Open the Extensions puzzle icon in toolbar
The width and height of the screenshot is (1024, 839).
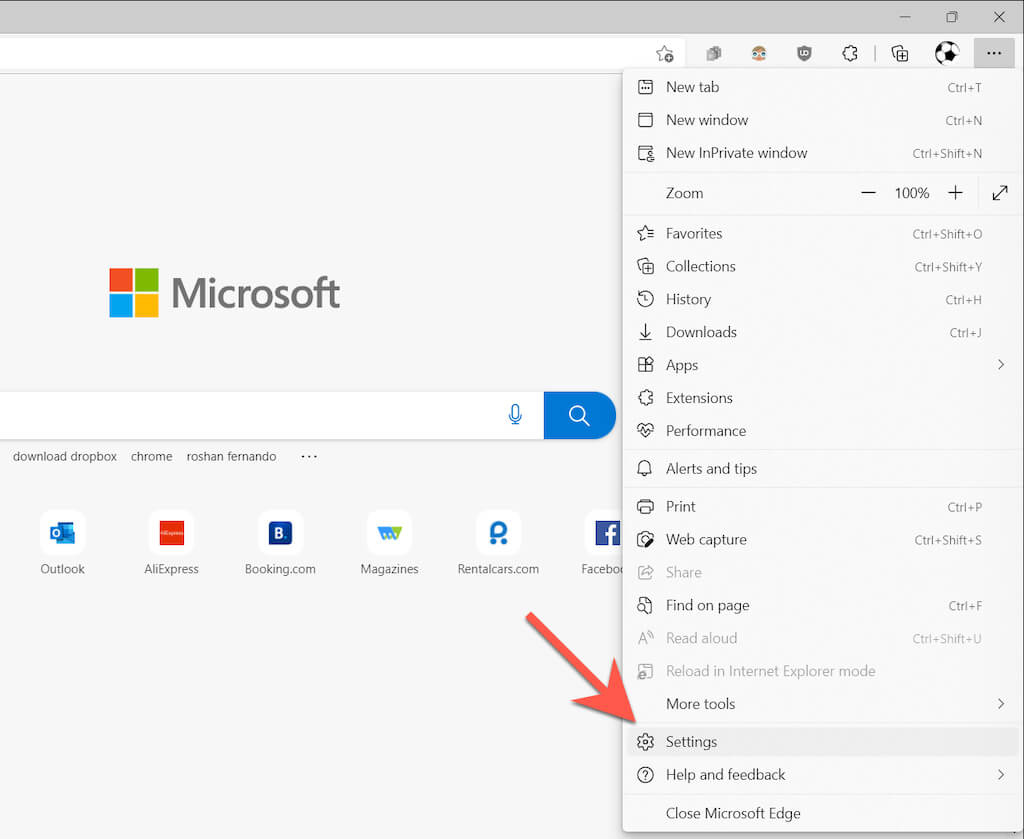[850, 54]
